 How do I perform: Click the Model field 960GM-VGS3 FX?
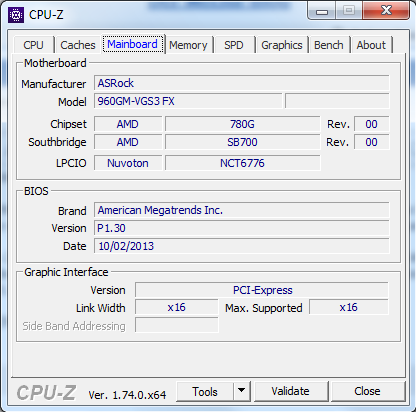(x=188, y=101)
